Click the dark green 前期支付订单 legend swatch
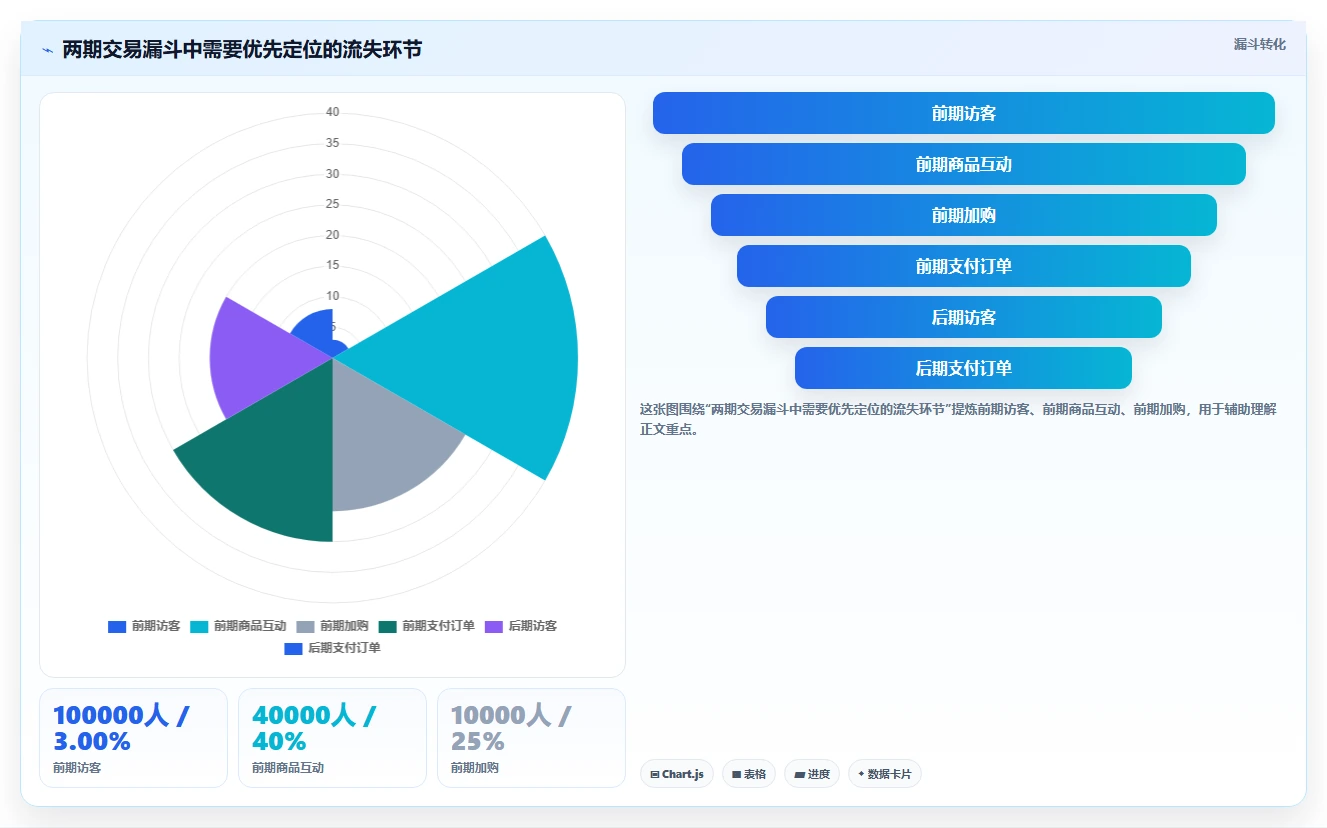The height and width of the screenshot is (828, 1327). click(x=388, y=626)
